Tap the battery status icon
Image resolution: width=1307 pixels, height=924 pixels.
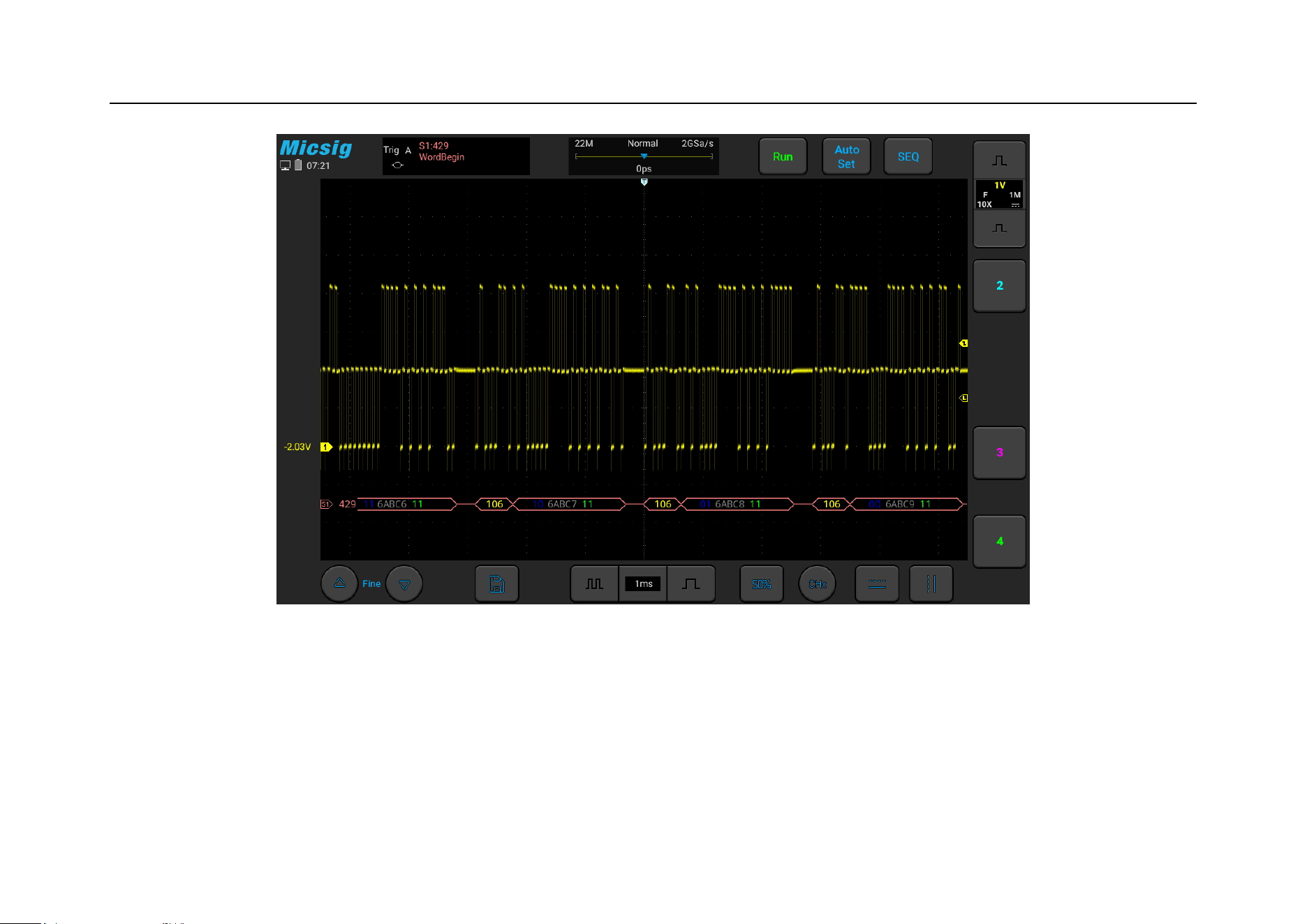[298, 165]
